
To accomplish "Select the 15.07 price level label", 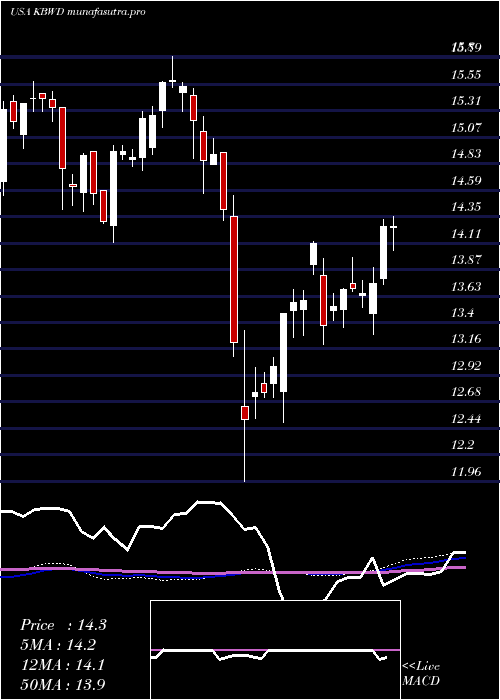I will pos(466,127).
